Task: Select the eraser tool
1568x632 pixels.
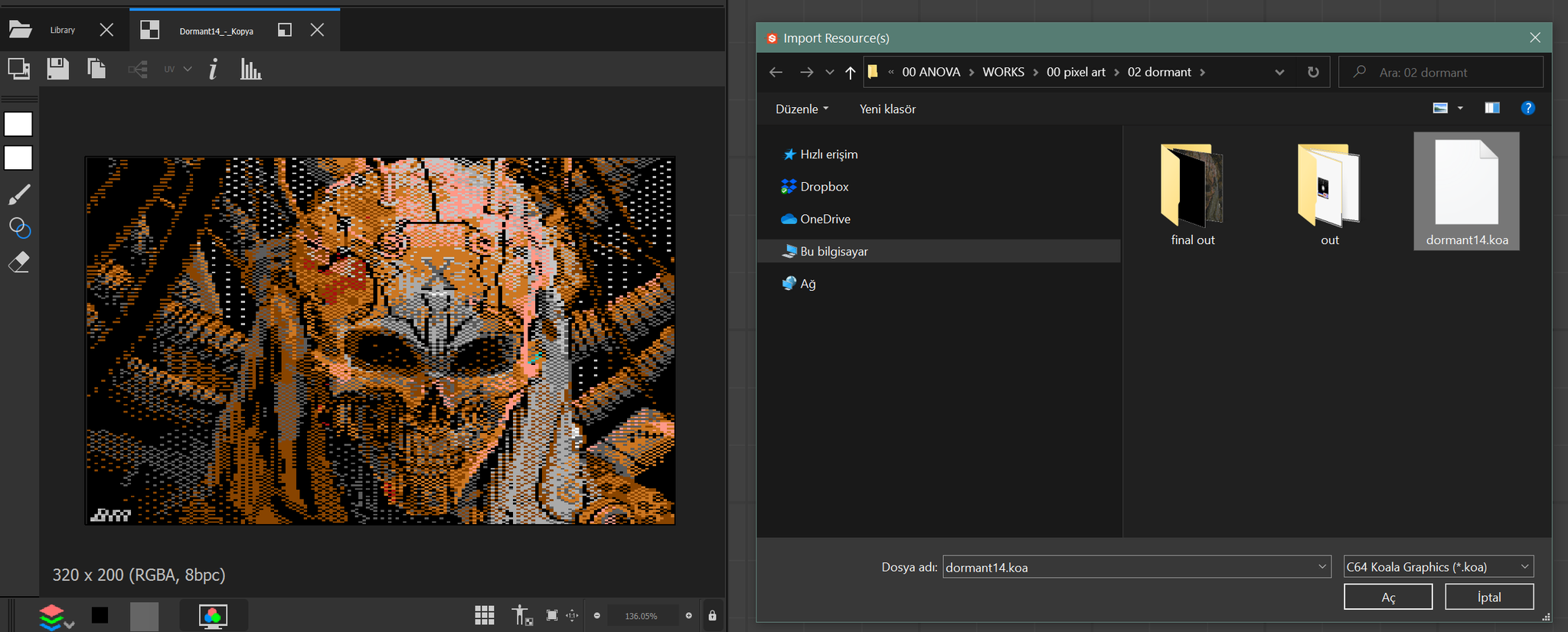Action: 19,262
